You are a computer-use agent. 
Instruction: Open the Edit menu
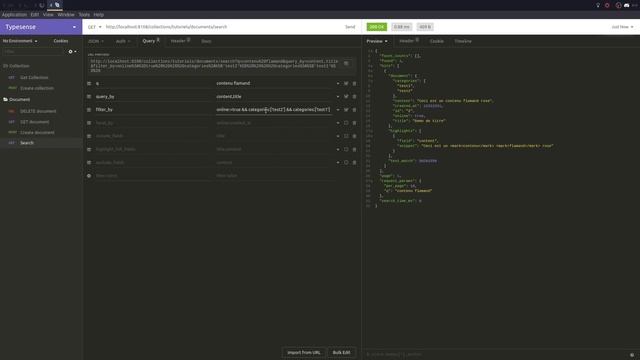click(x=35, y=15)
